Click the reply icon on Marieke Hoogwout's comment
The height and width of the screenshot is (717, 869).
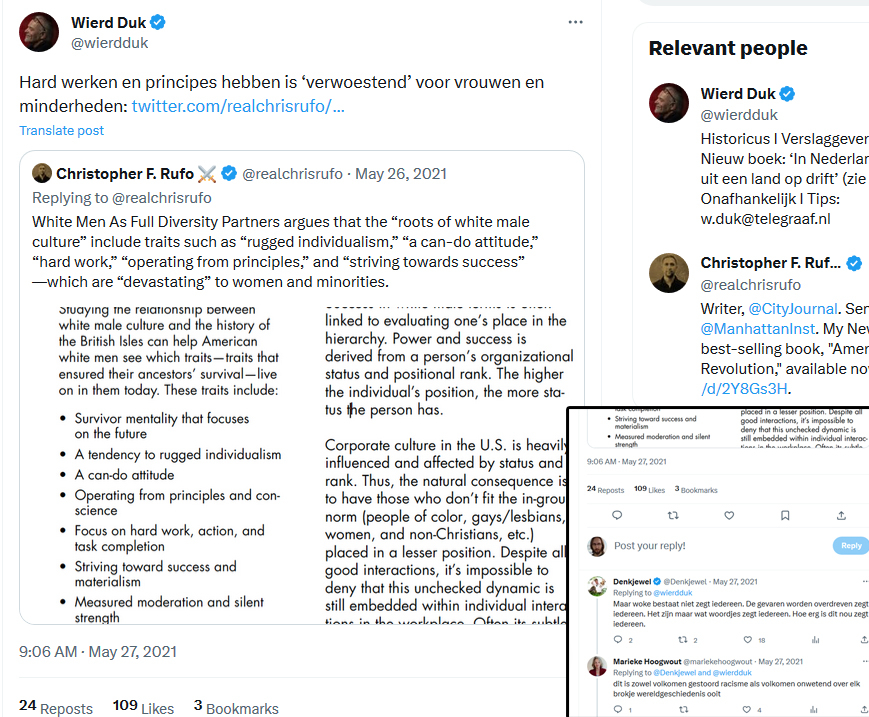[x=616, y=710]
